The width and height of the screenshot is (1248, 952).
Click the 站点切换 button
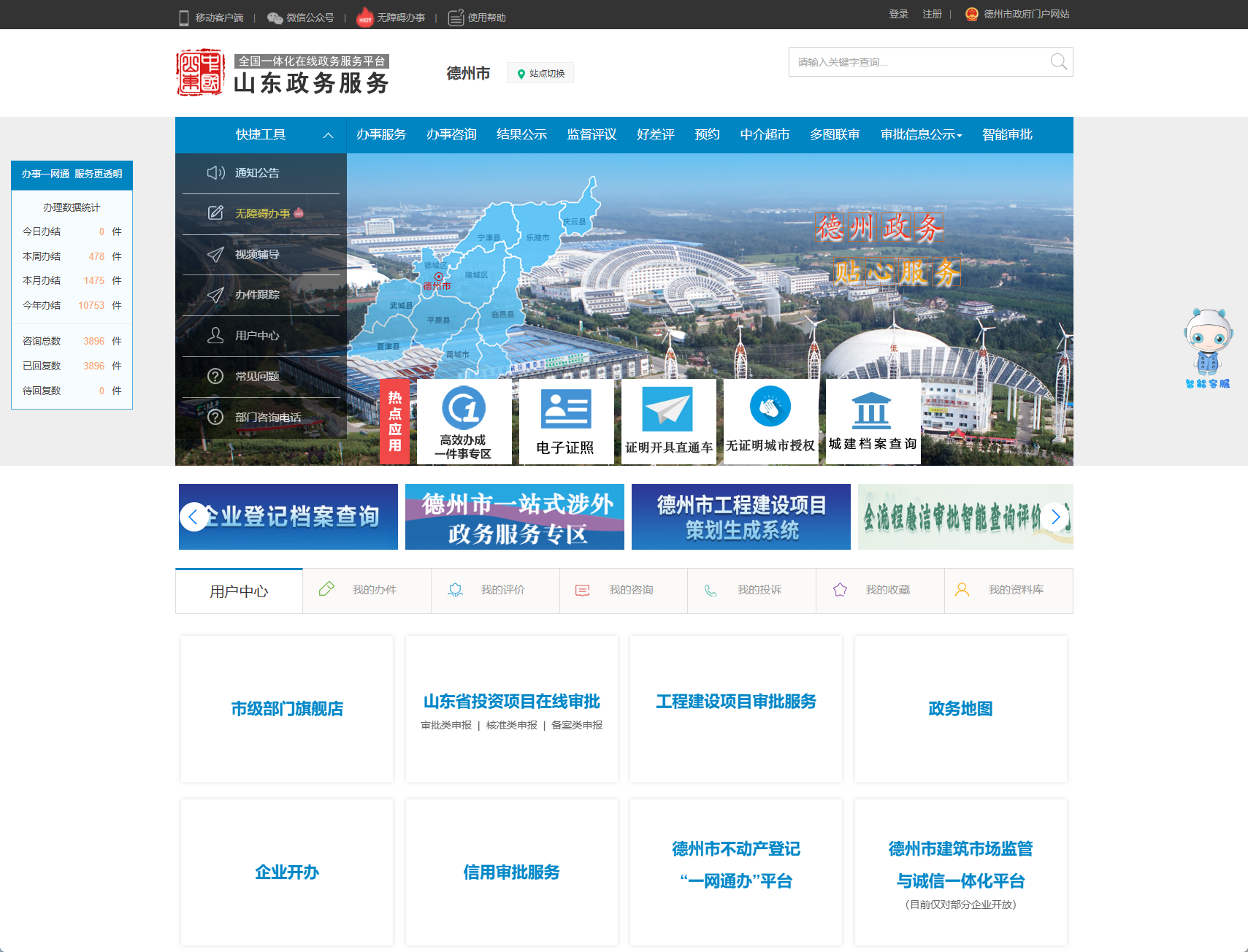(x=540, y=72)
